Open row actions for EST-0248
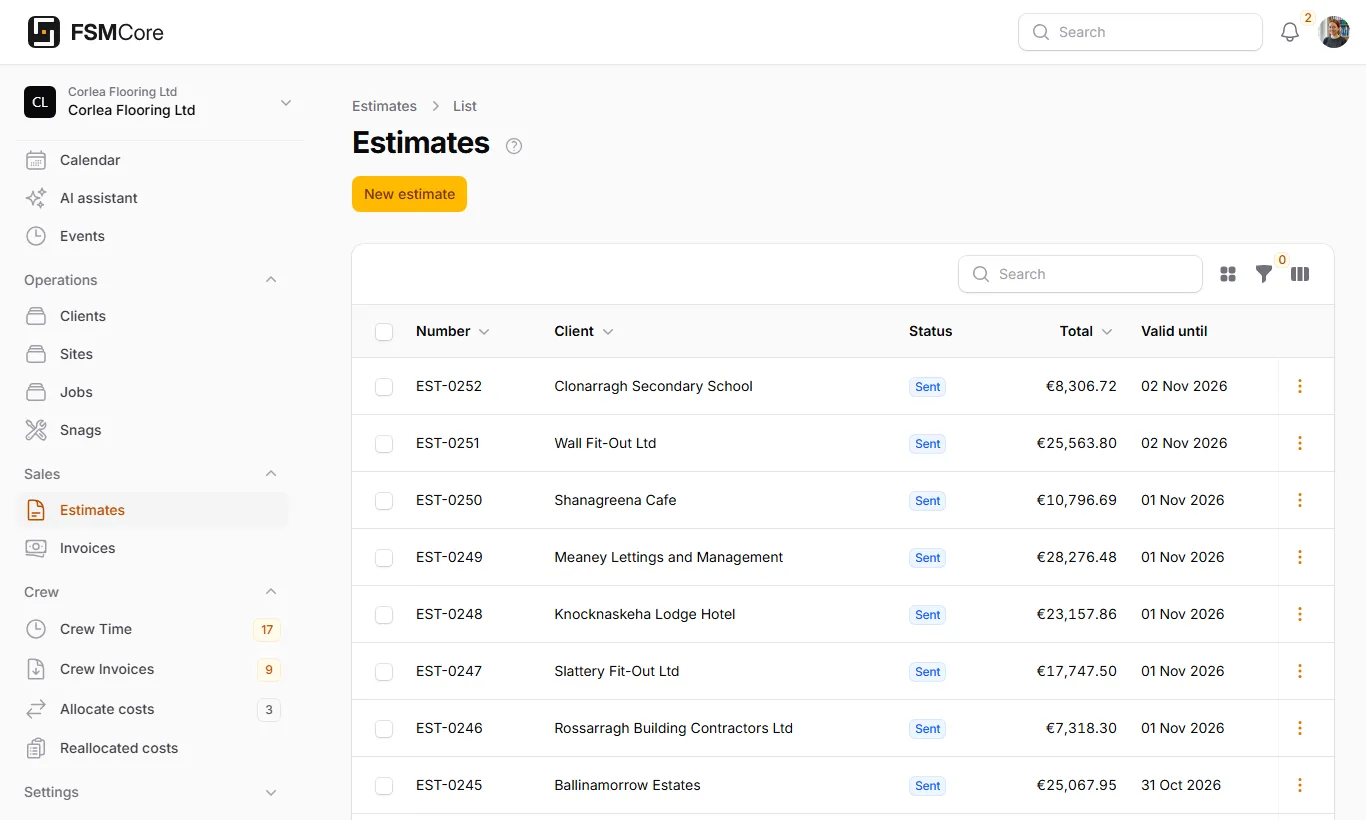 (x=1300, y=614)
